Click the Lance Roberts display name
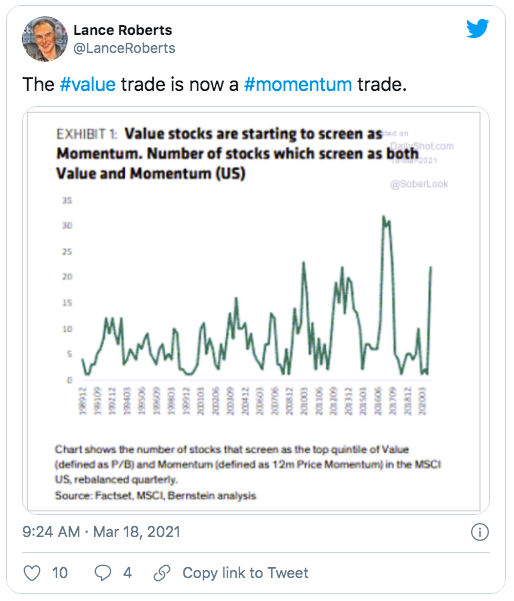 tap(123, 30)
